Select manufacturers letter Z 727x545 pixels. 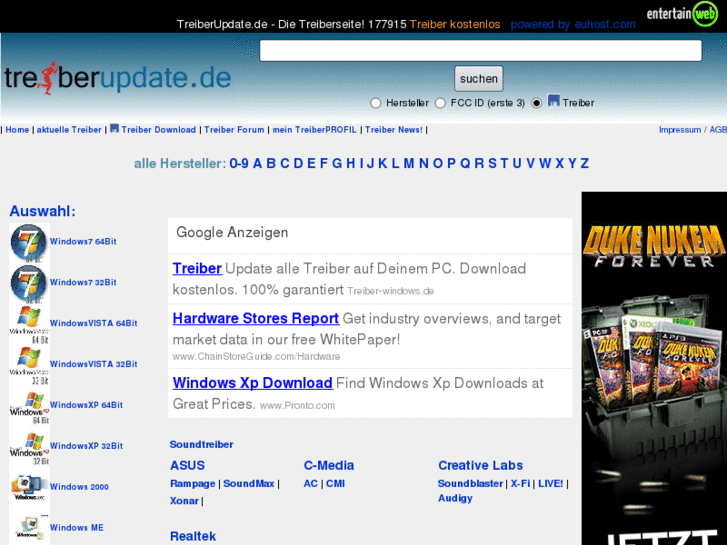585,163
